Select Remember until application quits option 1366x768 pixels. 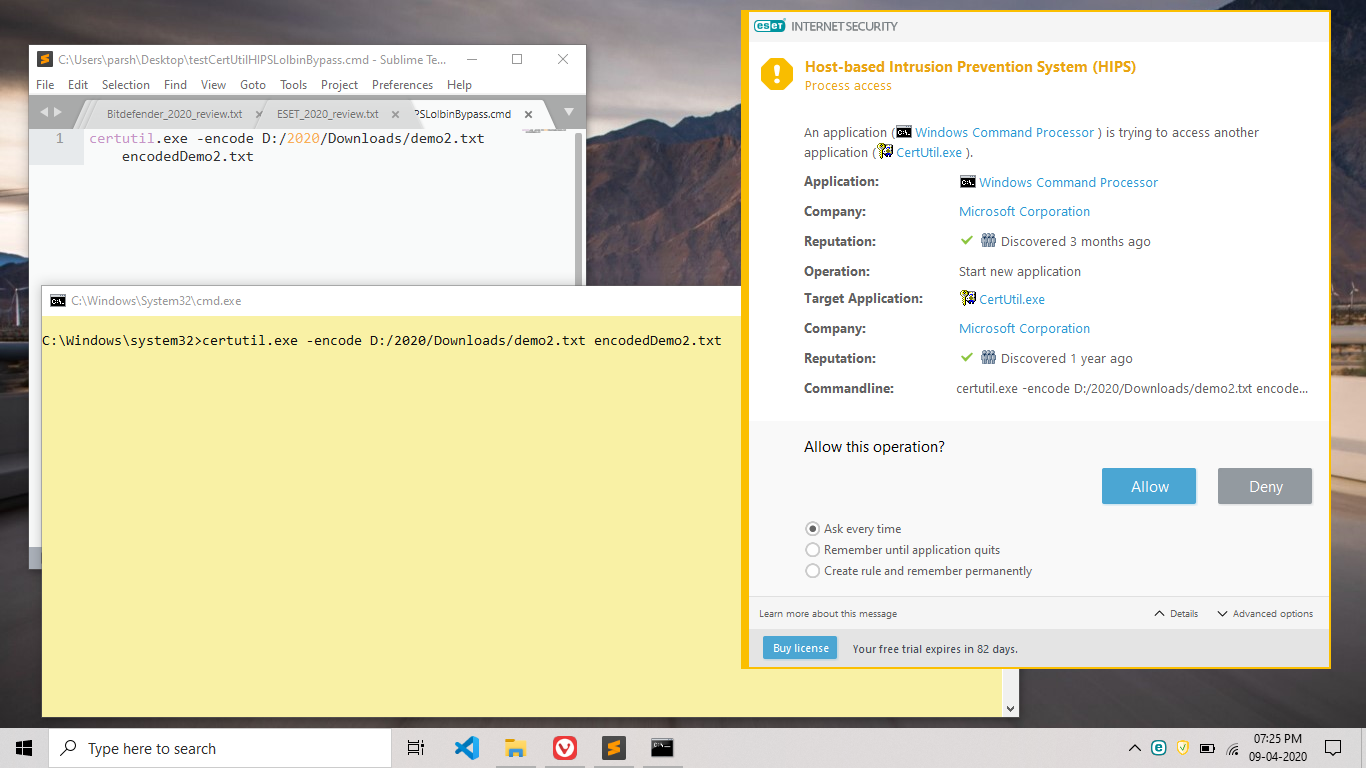pyautogui.click(x=902, y=550)
